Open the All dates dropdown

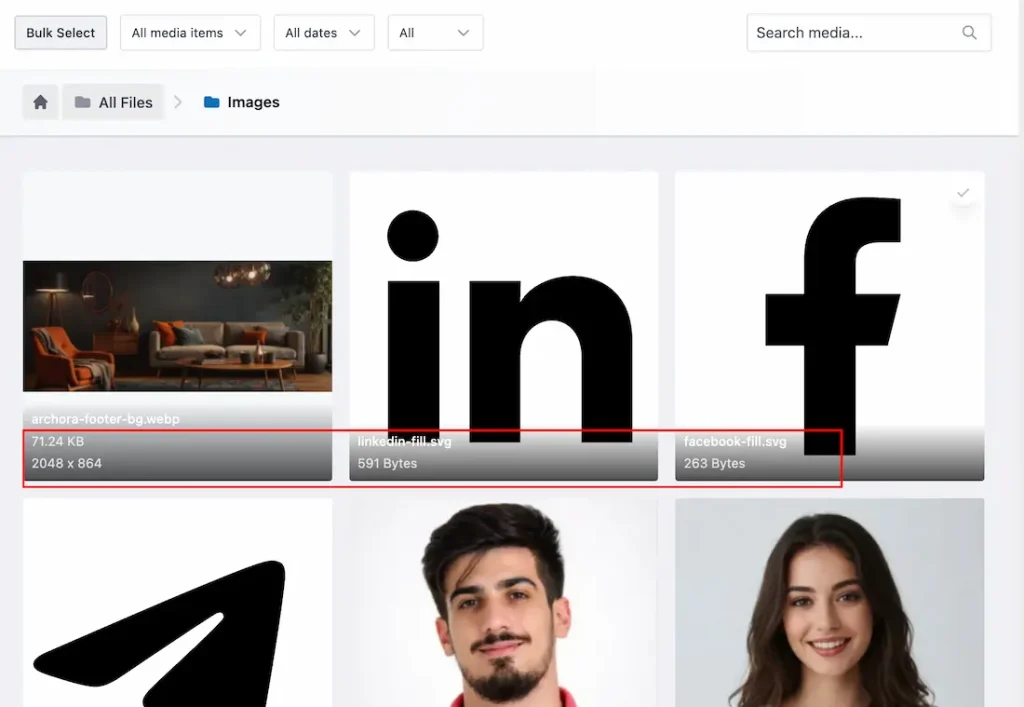(x=324, y=33)
